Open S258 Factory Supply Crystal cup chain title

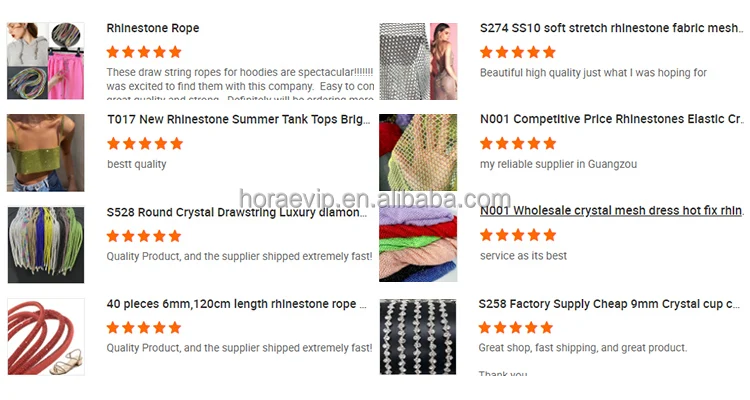[x=609, y=304]
